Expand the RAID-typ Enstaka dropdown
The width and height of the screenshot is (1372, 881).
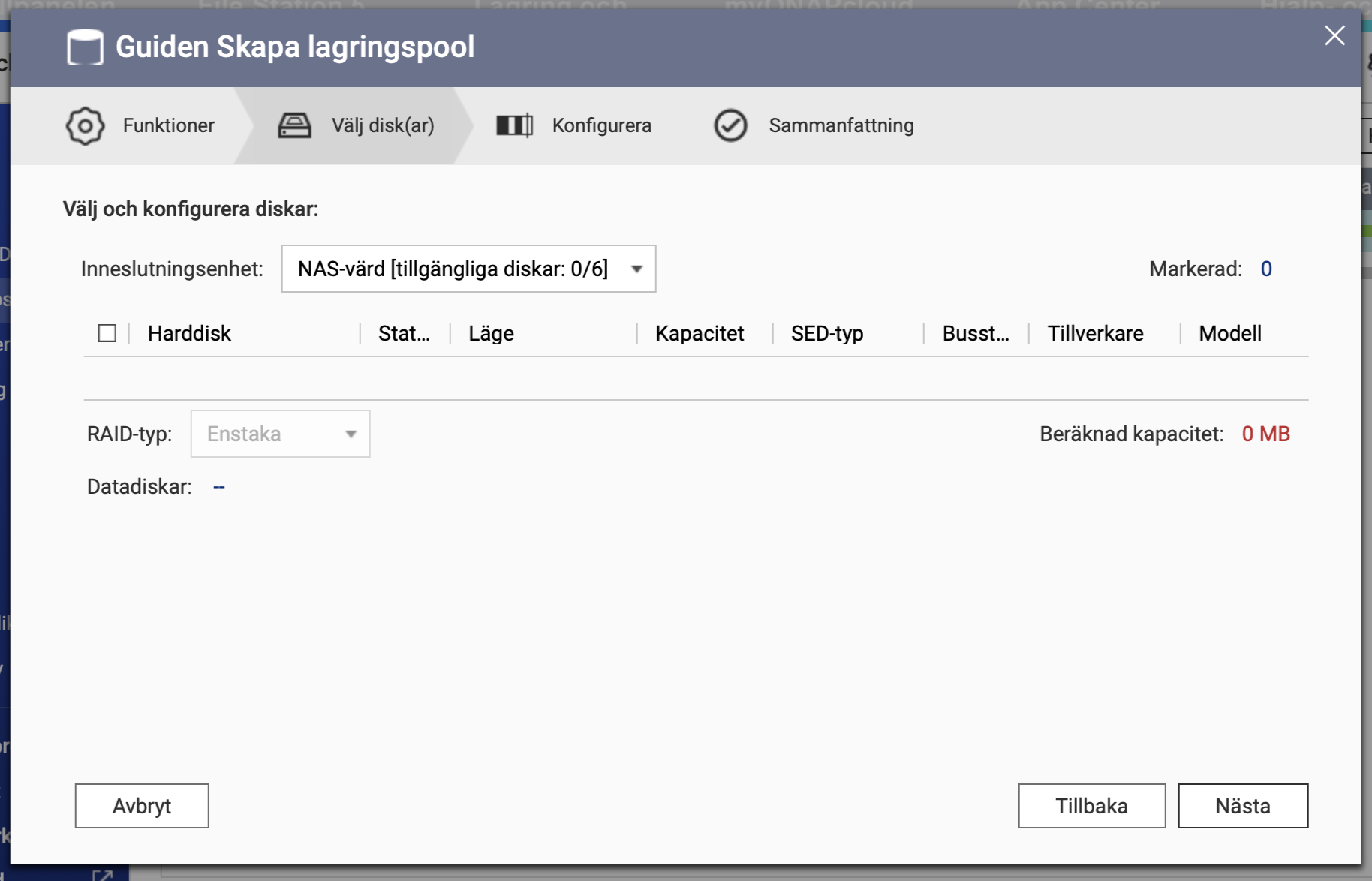coord(280,434)
